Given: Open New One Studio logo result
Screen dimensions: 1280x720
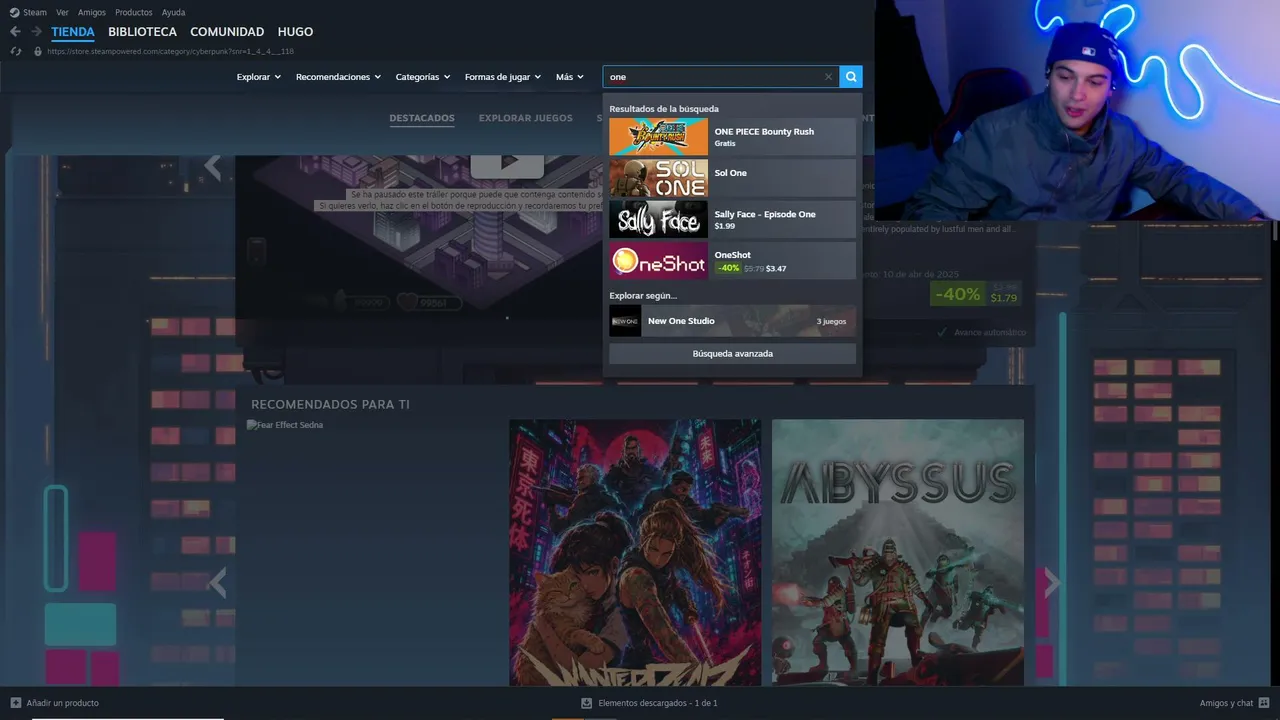Looking at the screenshot, I should pyautogui.click(x=625, y=321).
